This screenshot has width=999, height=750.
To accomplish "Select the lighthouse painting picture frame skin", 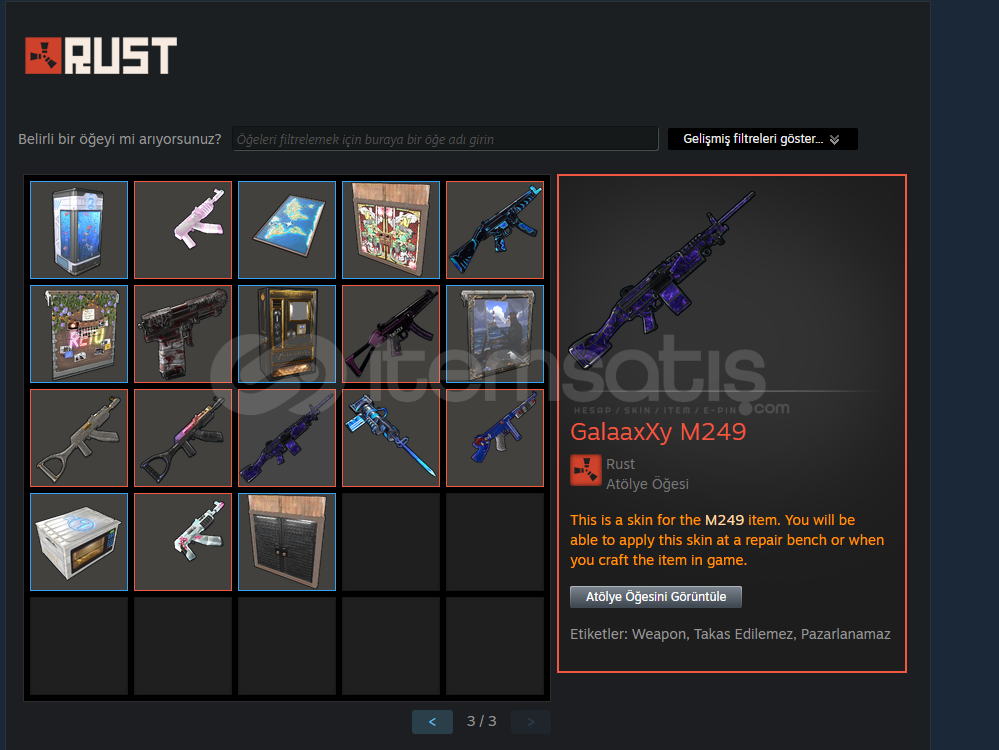I will pos(495,334).
